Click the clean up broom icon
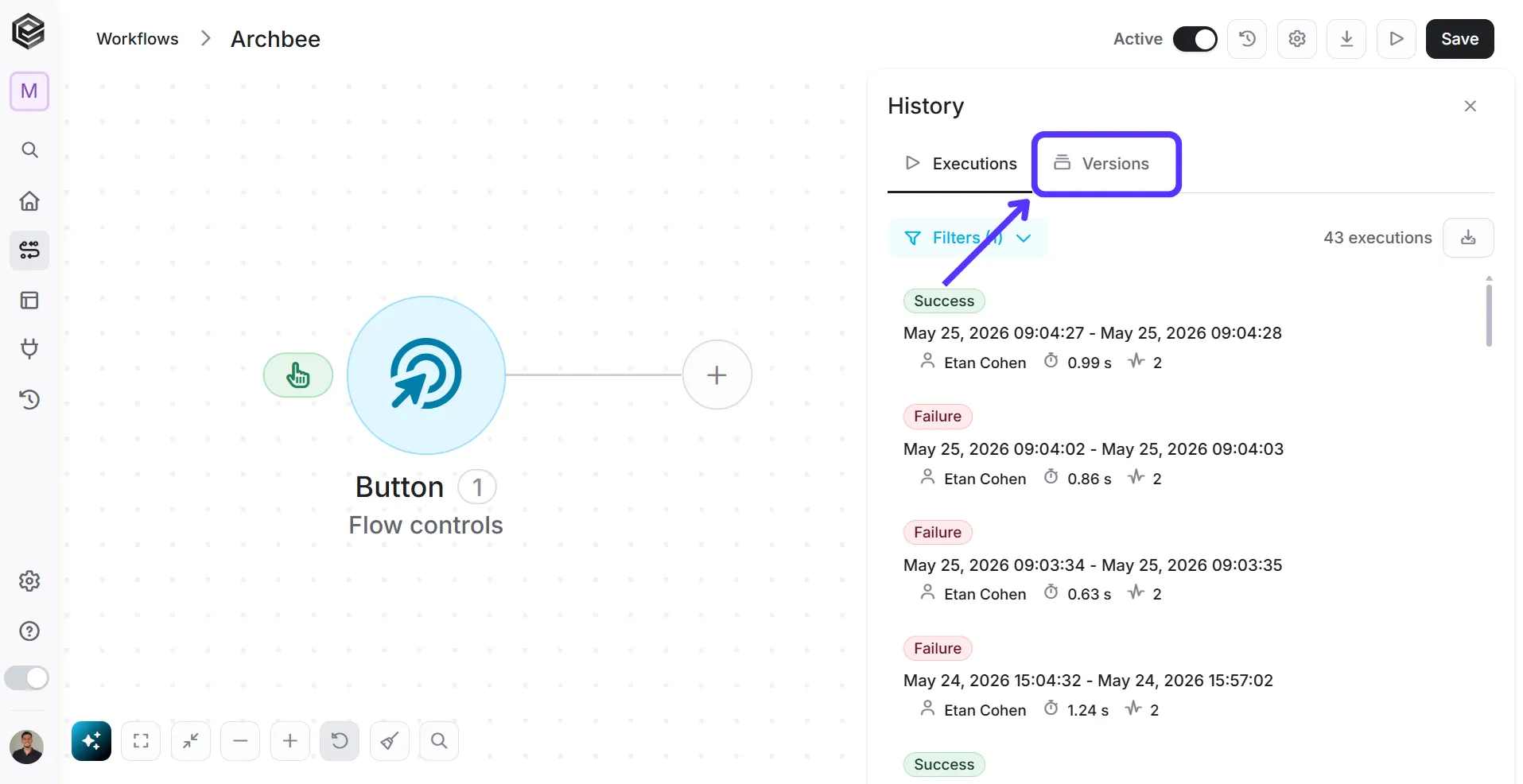 pyautogui.click(x=390, y=741)
